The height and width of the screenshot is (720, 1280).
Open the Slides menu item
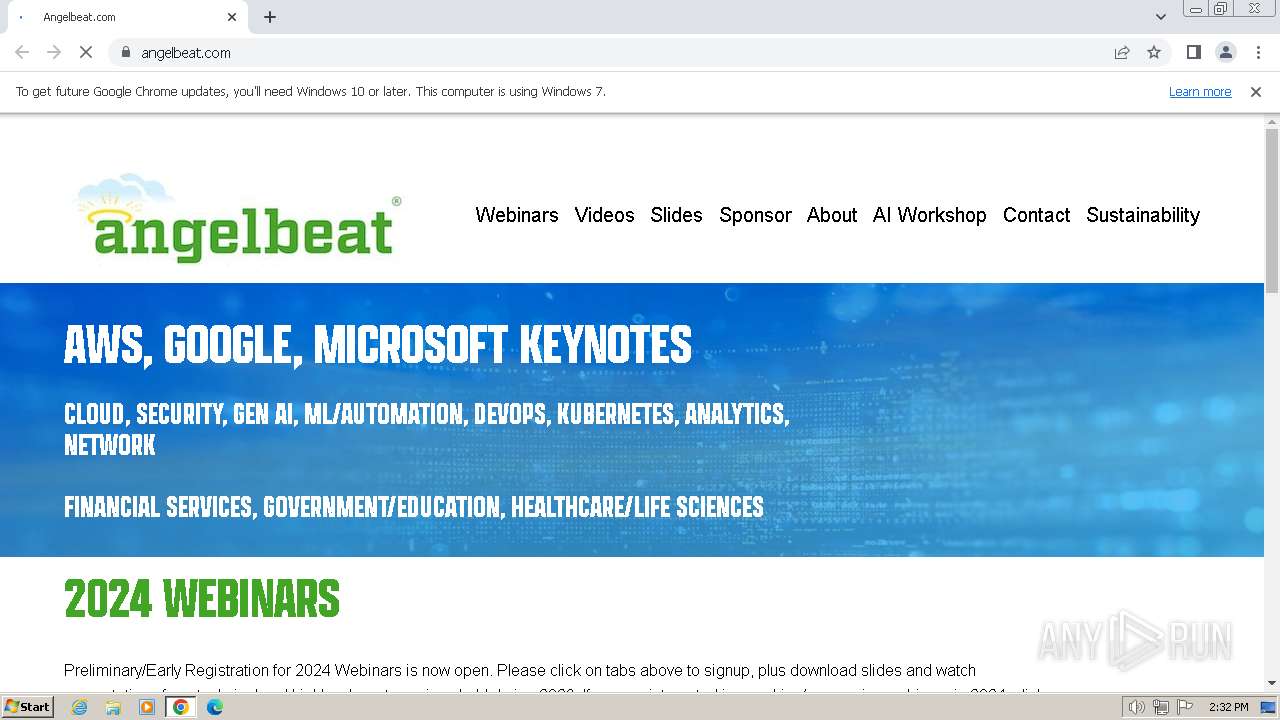(676, 215)
